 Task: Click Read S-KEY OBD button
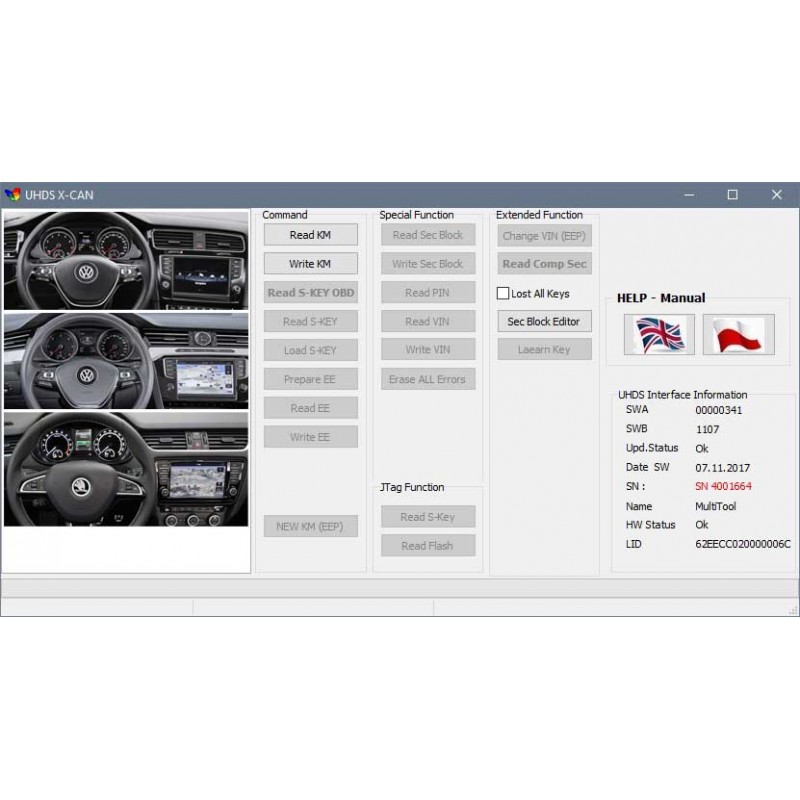pyautogui.click(x=310, y=293)
